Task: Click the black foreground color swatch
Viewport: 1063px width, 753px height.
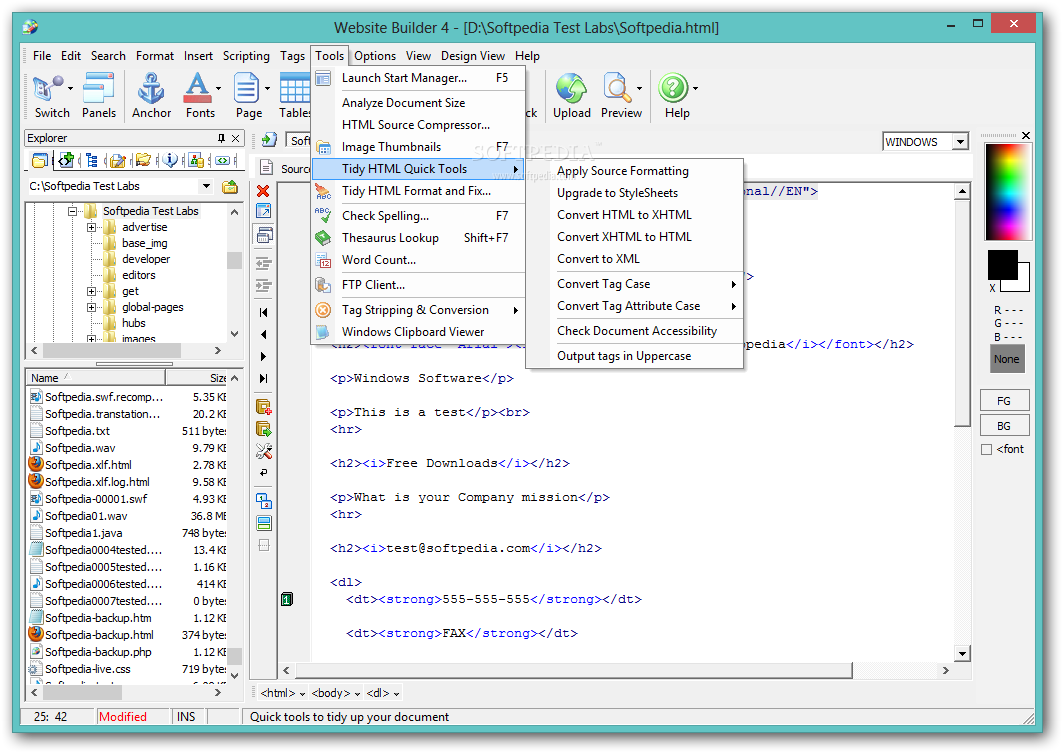Action: [x=1001, y=264]
